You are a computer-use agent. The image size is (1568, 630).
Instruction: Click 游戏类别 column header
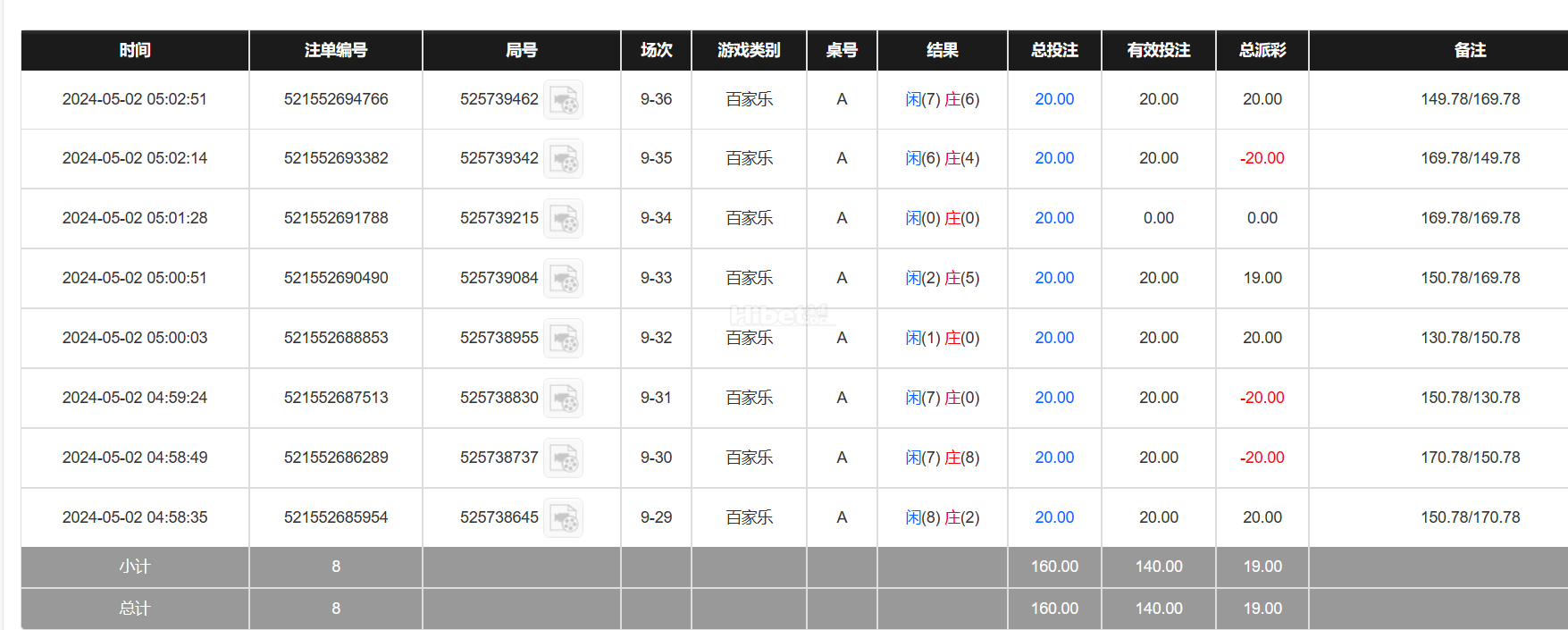click(749, 50)
